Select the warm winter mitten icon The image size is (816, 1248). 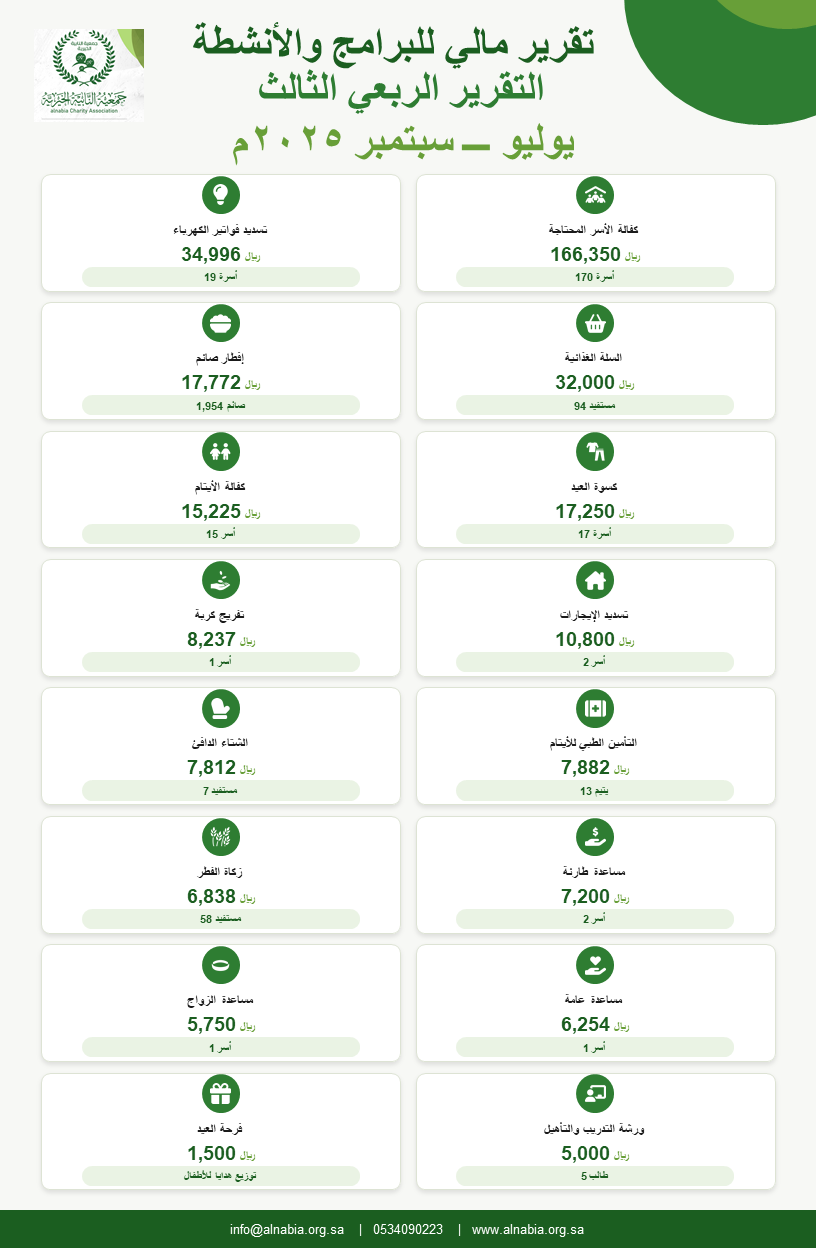(221, 708)
